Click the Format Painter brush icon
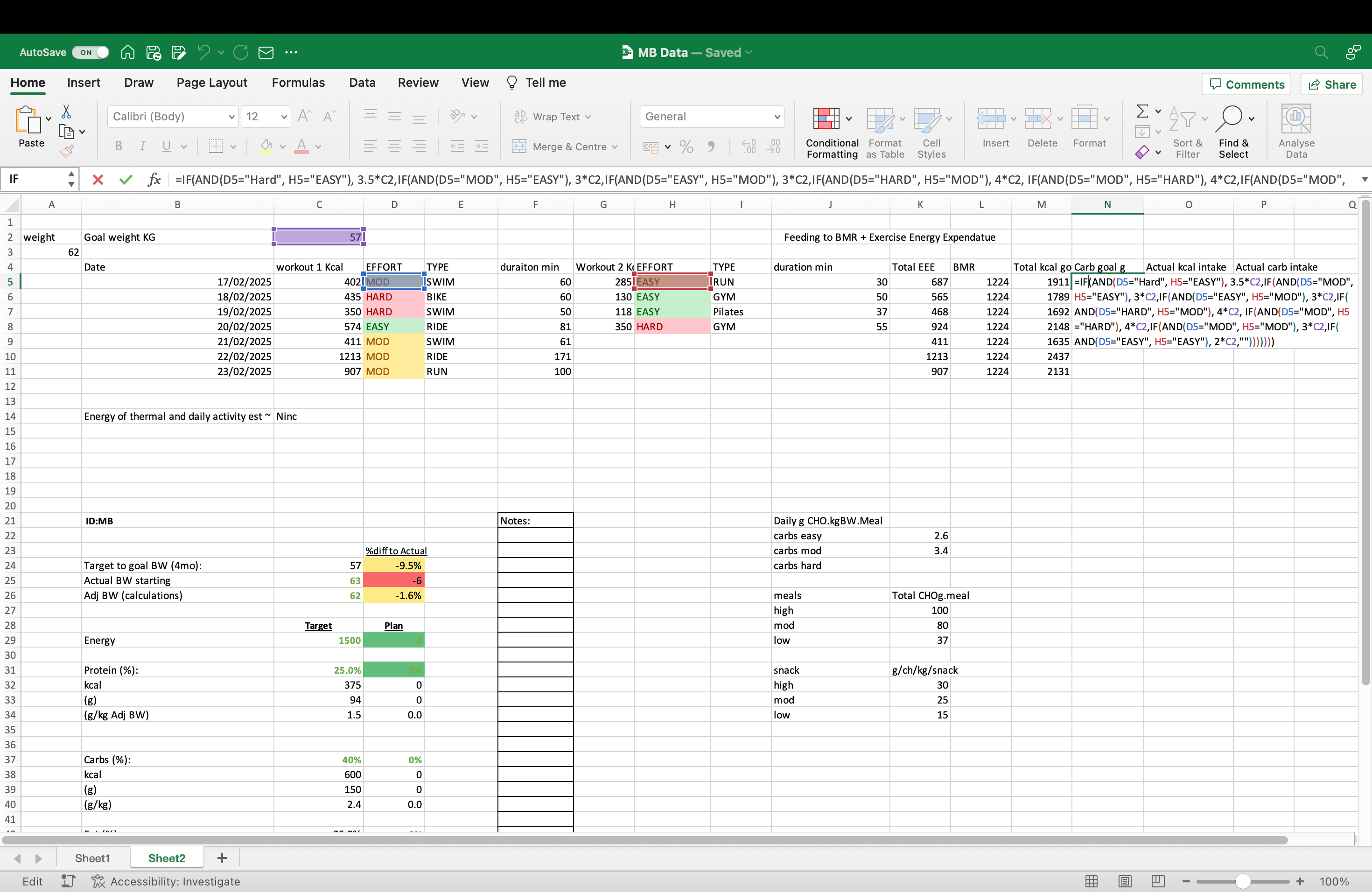The image size is (1372, 892). 66,152
